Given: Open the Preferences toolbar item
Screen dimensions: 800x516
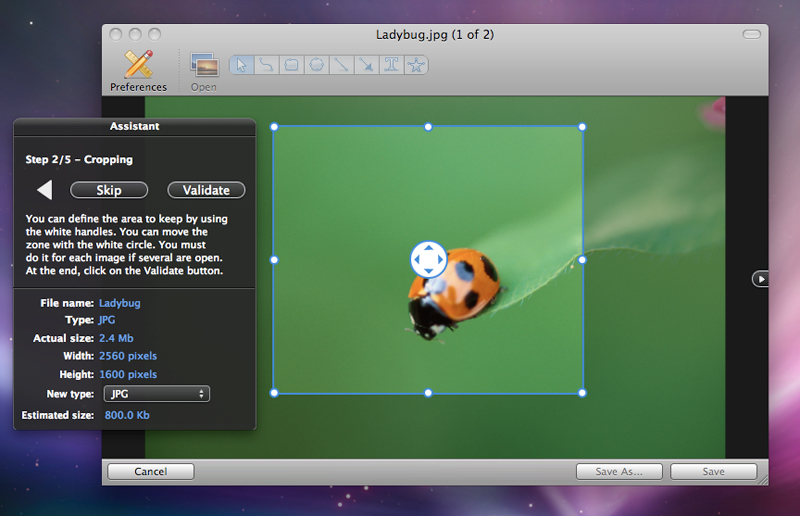Looking at the screenshot, I should [x=138, y=71].
